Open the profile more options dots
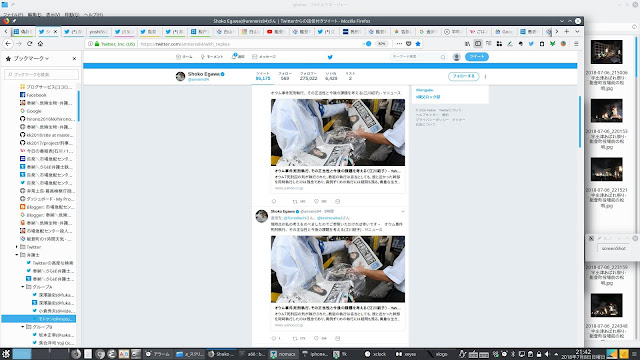This screenshot has height=360, width=640. click(x=485, y=76)
